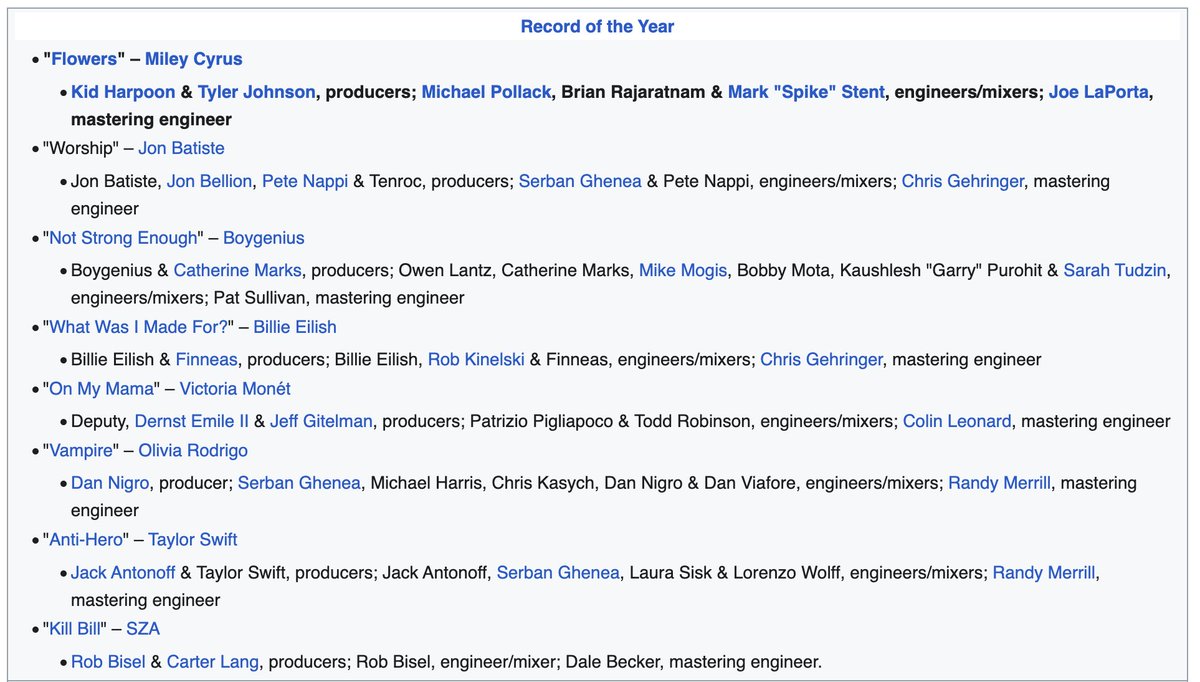Visit the Olivia Rodrigo artist page
The image size is (1200, 682).
click(193, 450)
